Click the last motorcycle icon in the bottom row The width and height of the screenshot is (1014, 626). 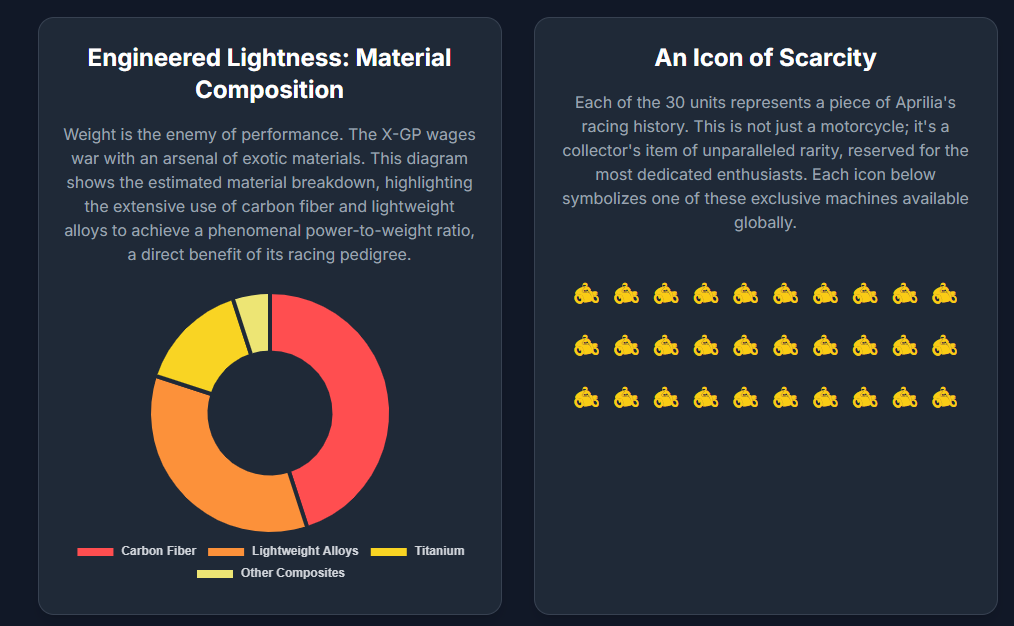tap(944, 398)
